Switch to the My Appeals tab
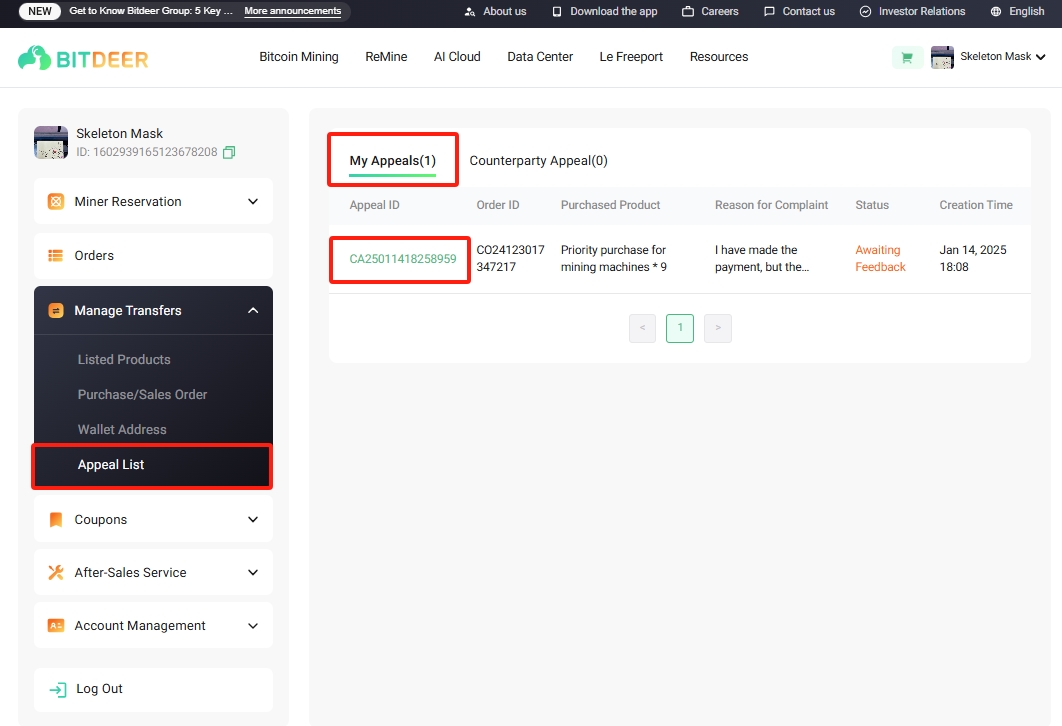 [393, 161]
